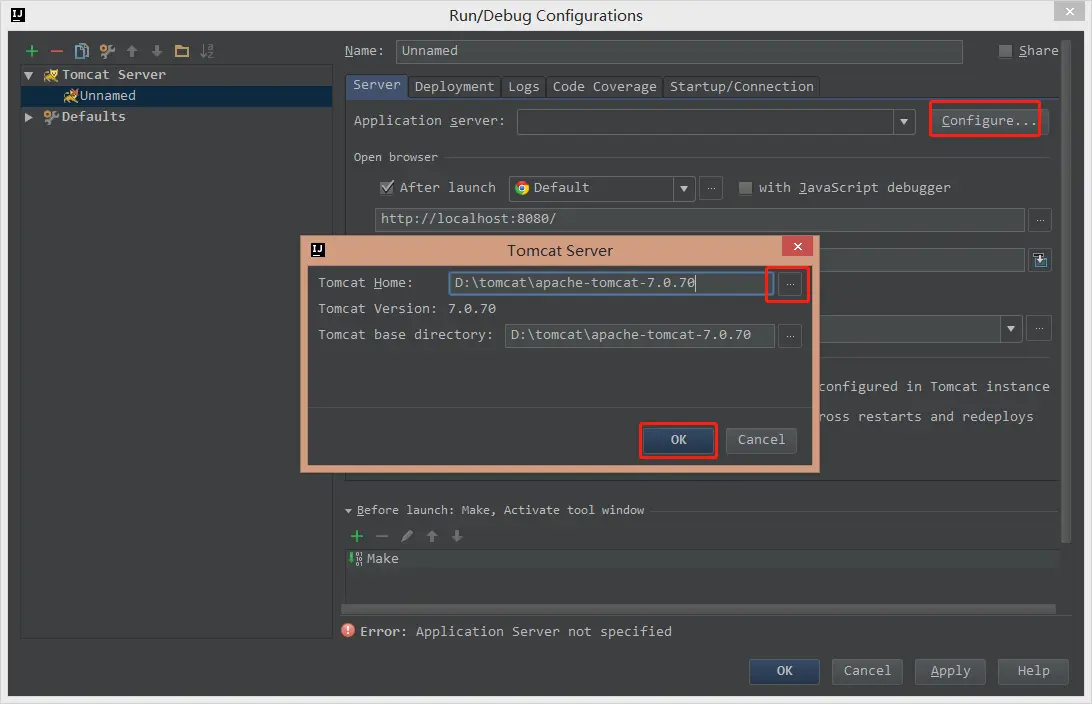1092x704 pixels.
Task: Click browse button next to browser dropdown
Action: (x=710, y=188)
